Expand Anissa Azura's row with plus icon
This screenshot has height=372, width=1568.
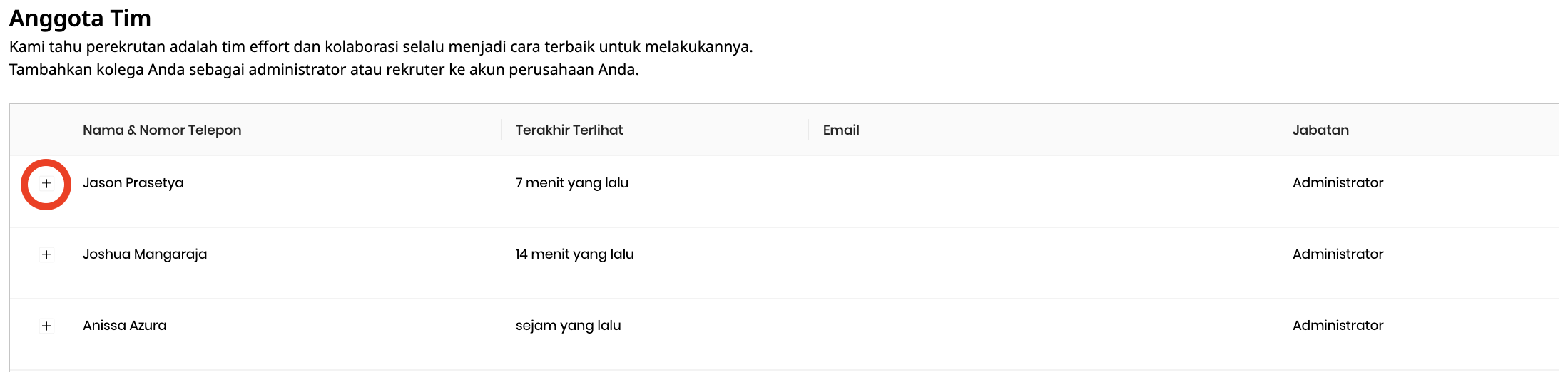(x=46, y=326)
